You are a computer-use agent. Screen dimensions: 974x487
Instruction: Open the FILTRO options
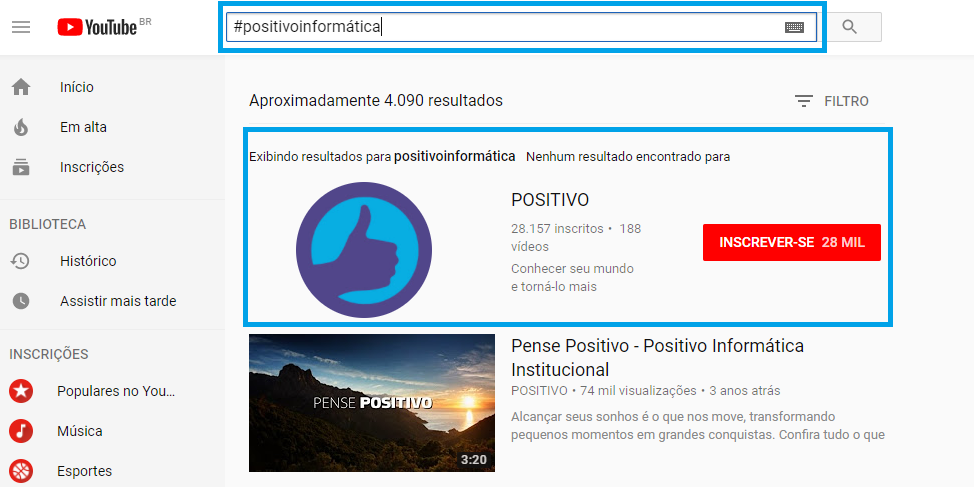tap(846, 101)
